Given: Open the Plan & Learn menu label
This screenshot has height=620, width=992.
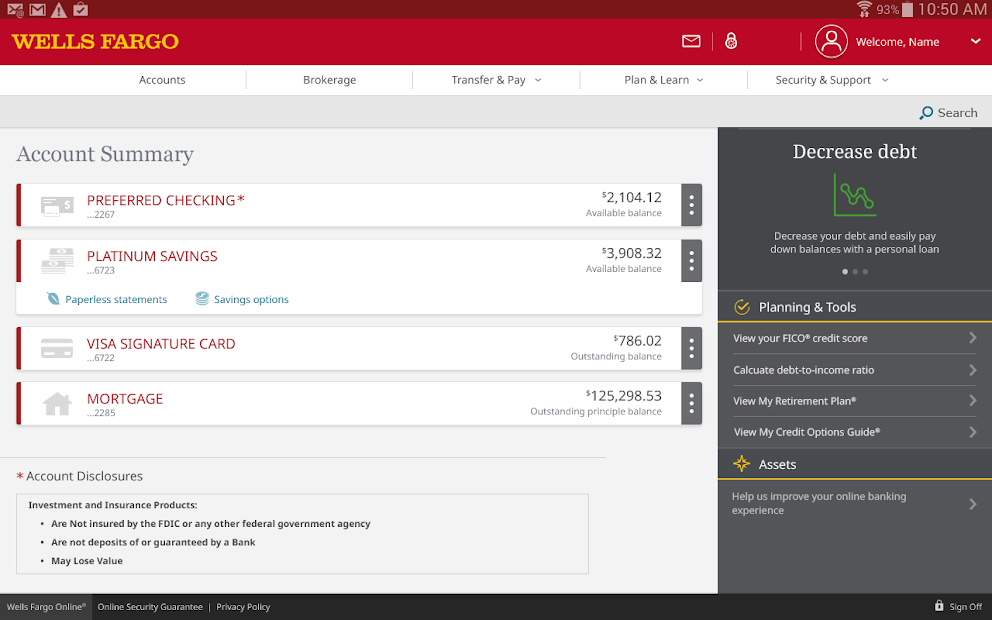Looking at the screenshot, I should pyautogui.click(x=657, y=80).
